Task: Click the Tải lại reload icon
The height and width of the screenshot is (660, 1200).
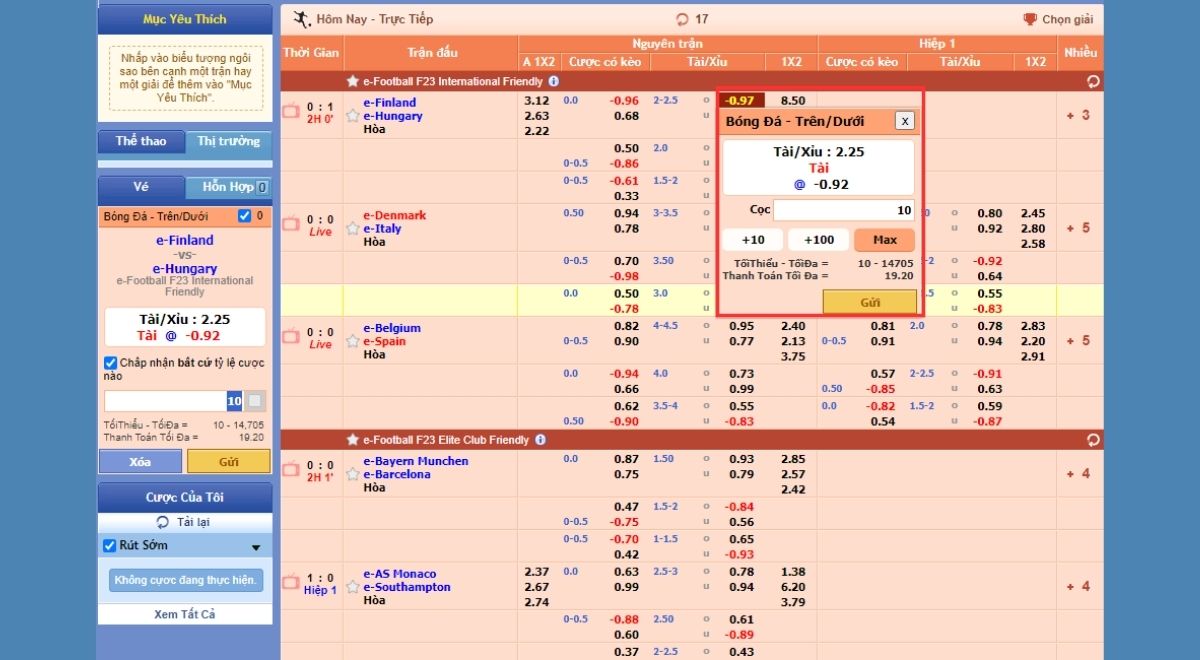Action: click(x=163, y=522)
